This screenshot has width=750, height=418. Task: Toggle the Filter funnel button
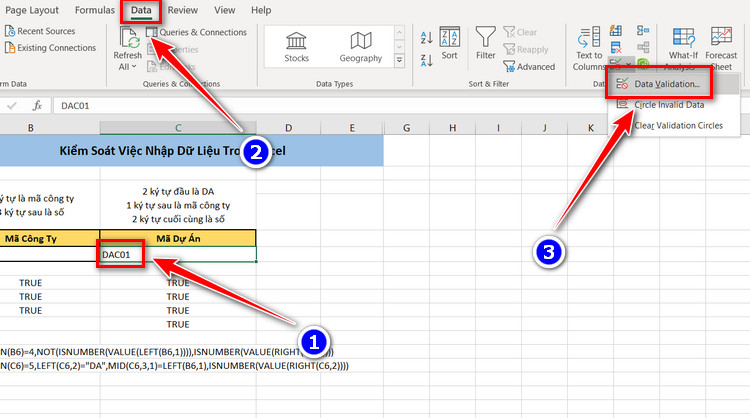pyautogui.click(x=485, y=43)
